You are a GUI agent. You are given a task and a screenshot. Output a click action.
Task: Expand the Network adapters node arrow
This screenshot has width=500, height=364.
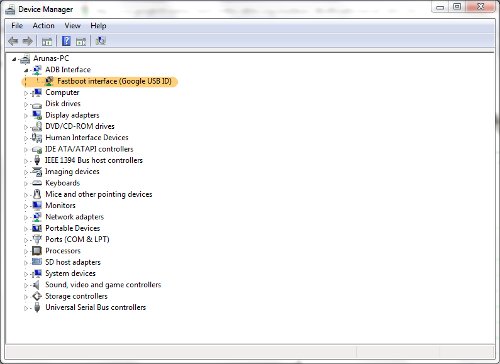pyautogui.click(x=26, y=218)
